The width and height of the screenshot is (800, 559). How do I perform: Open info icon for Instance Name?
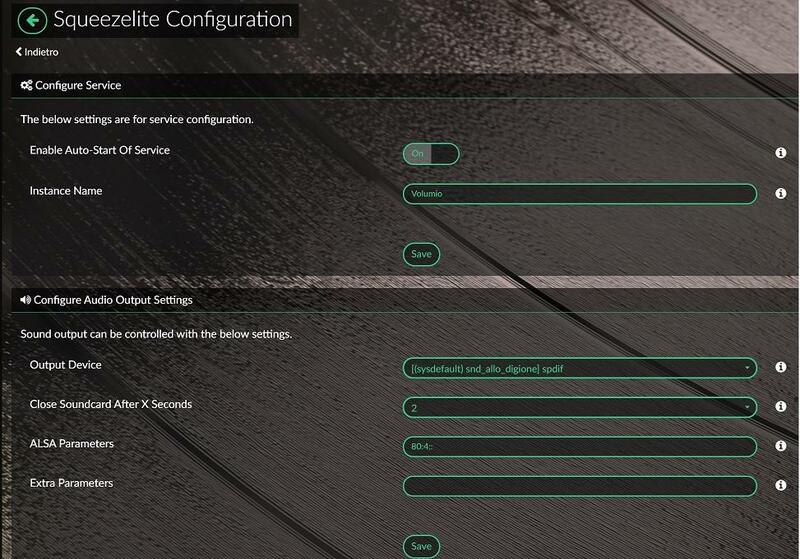coord(781,194)
